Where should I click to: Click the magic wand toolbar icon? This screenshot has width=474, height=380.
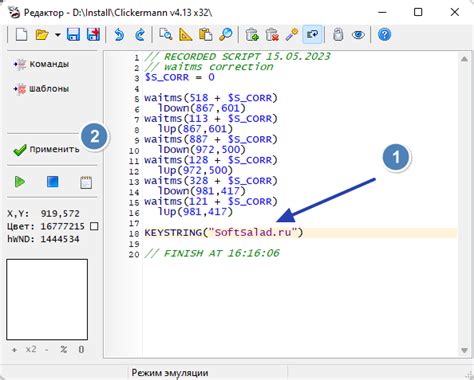pos(292,35)
